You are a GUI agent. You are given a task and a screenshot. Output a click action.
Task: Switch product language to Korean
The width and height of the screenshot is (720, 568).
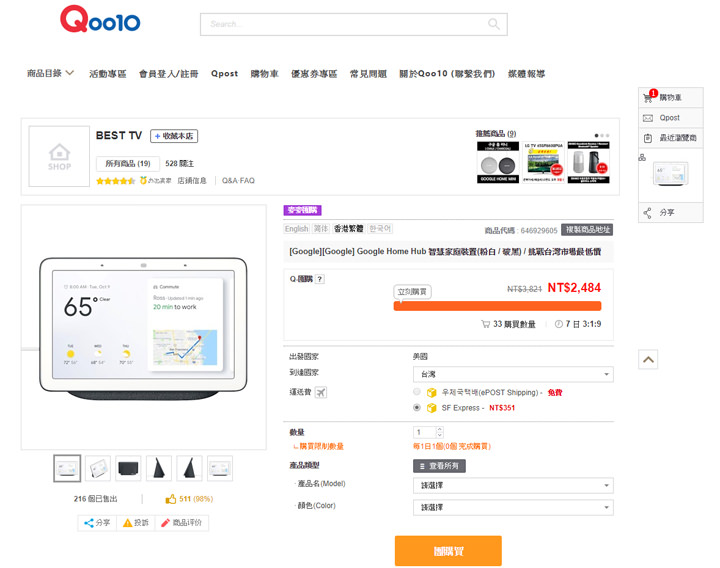[380, 229]
